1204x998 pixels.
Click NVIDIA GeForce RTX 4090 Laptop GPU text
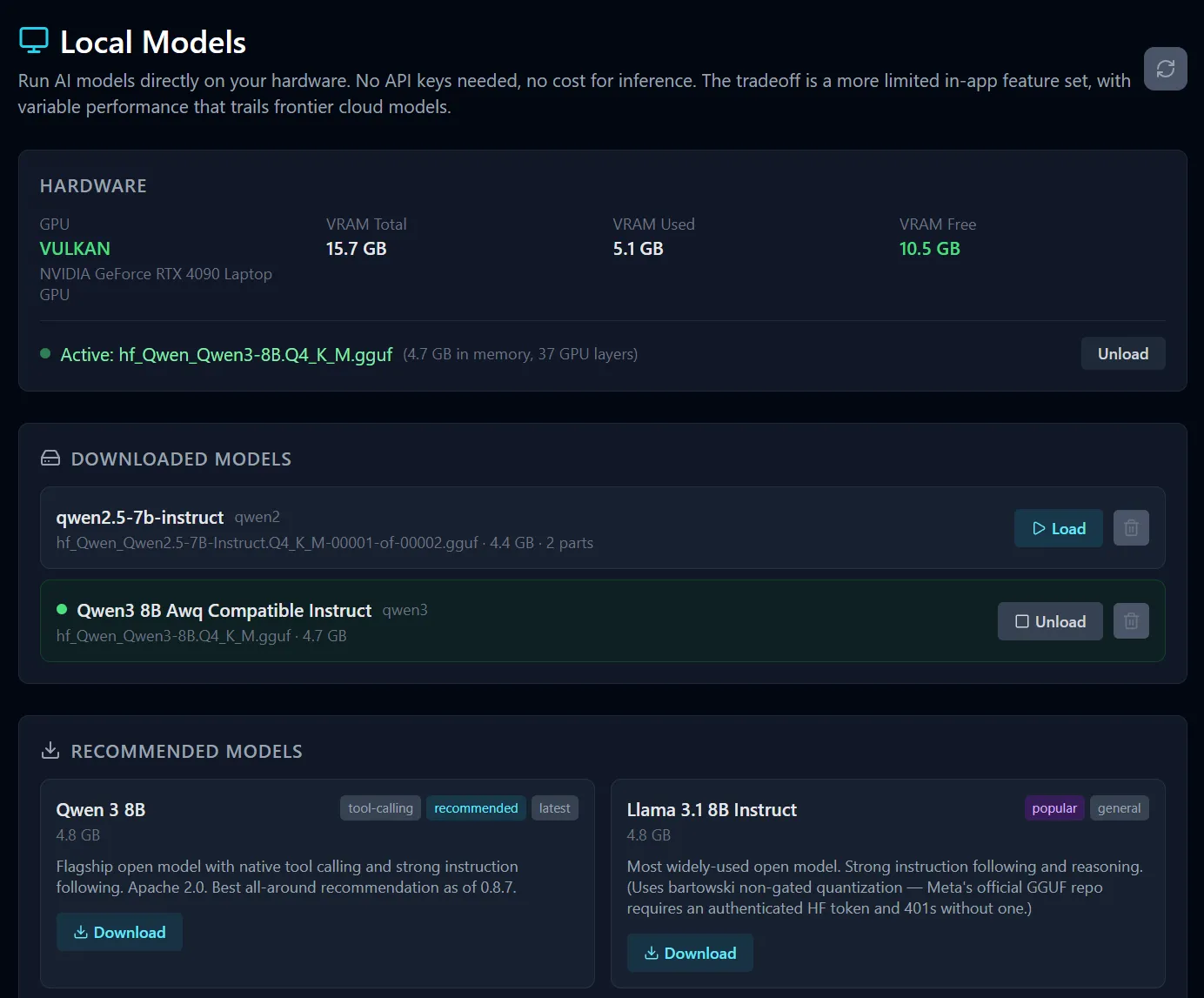pos(156,285)
